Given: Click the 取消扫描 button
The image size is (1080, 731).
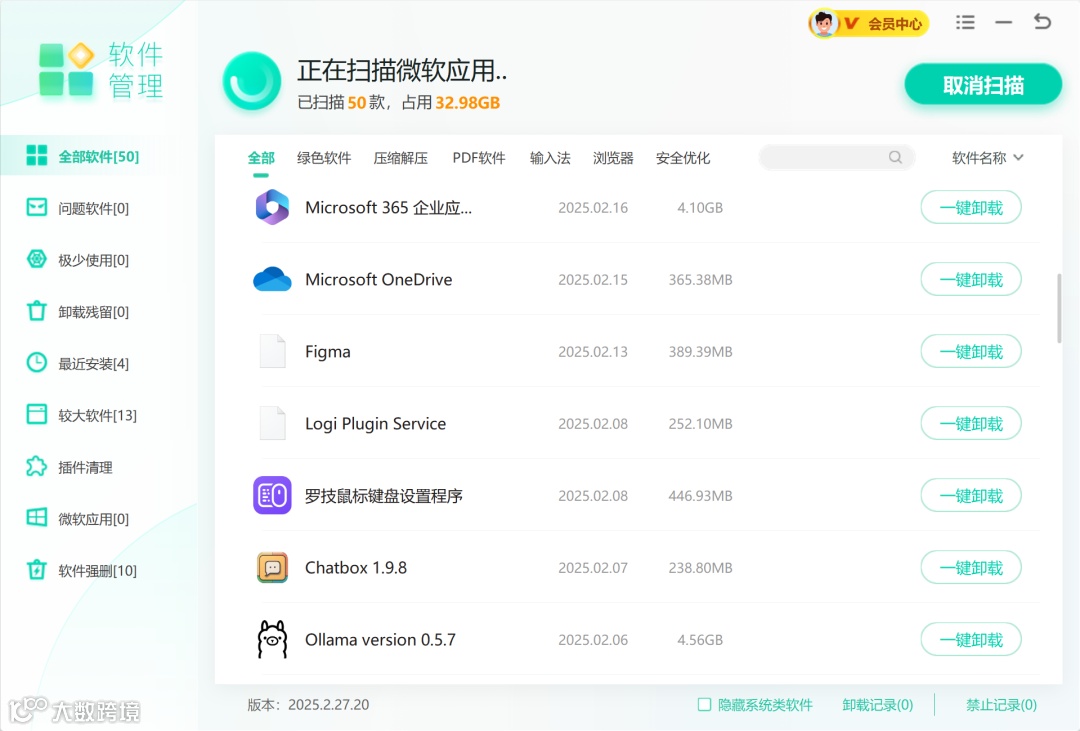Looking at the screenshot, I should (x=983, y=85).
